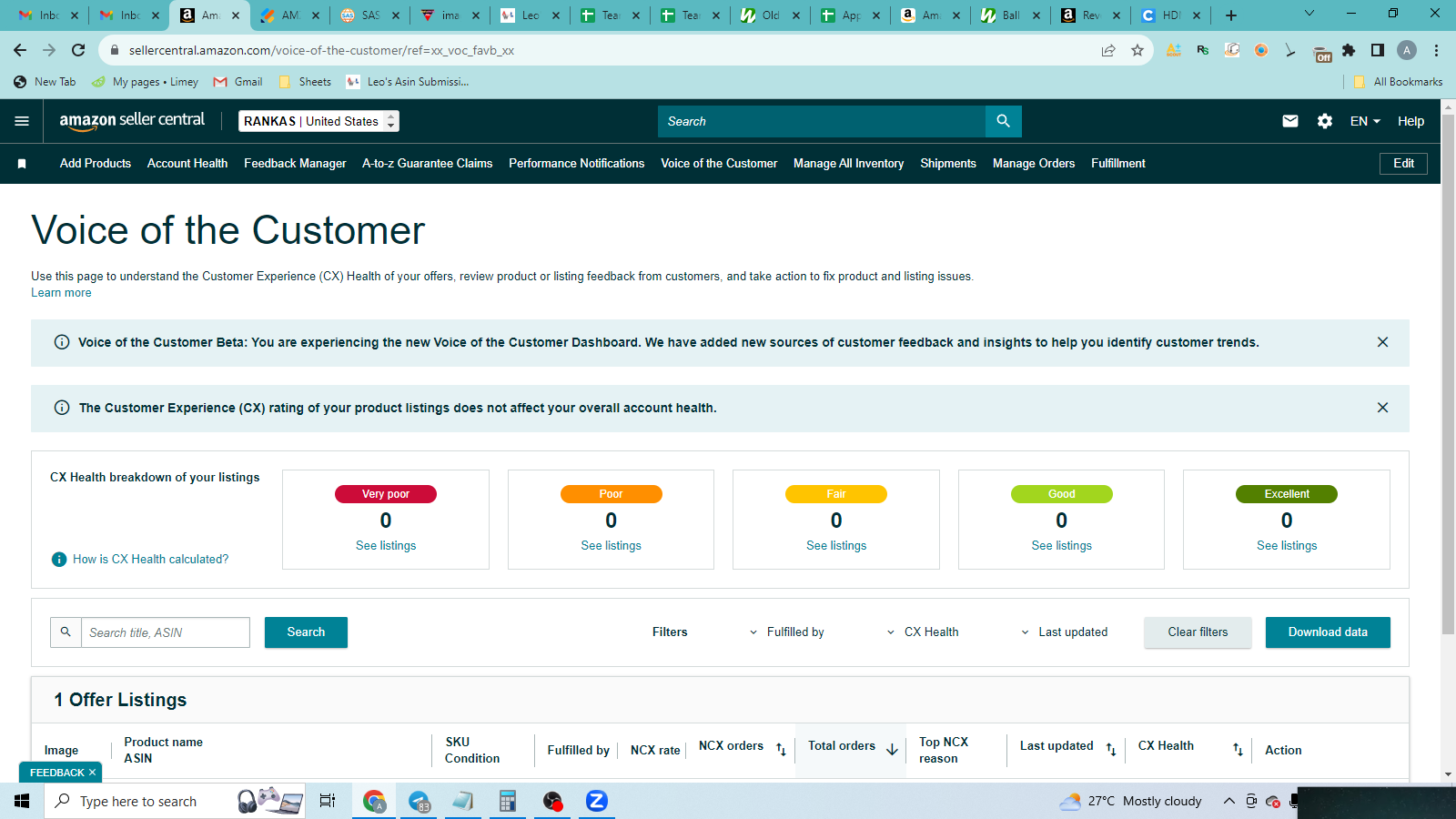See listings under Excellent

(1287, 546)
